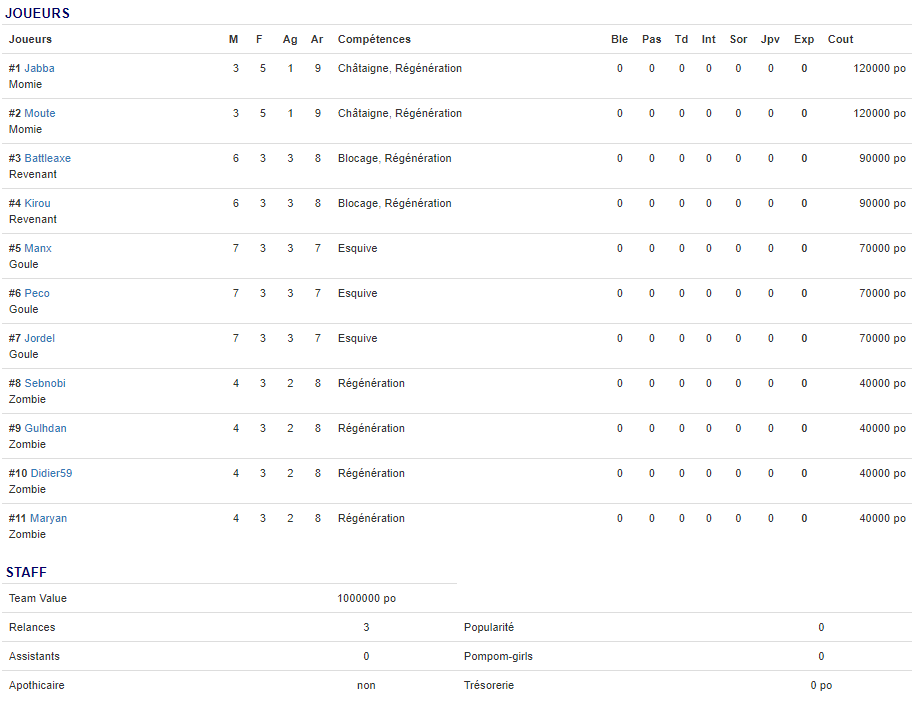Open player Jabba's profile link
Viewport: 919px width, 712px height.
pyautogui.click(x=39, y=68)
